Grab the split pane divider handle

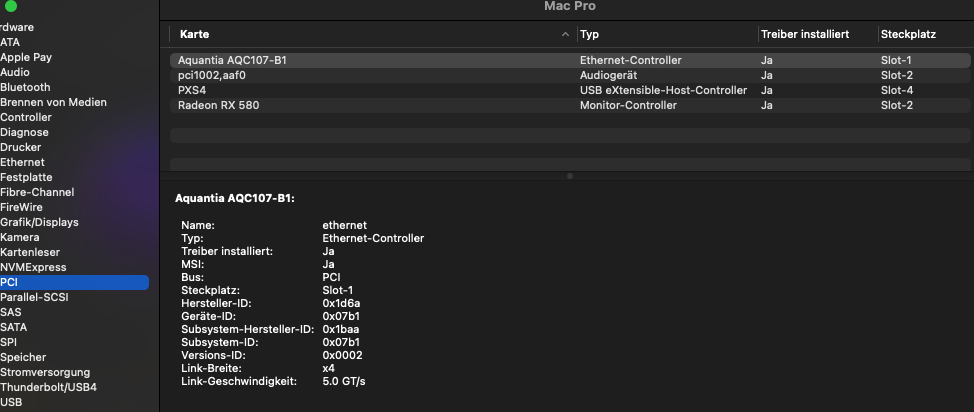tap(570, 176)
